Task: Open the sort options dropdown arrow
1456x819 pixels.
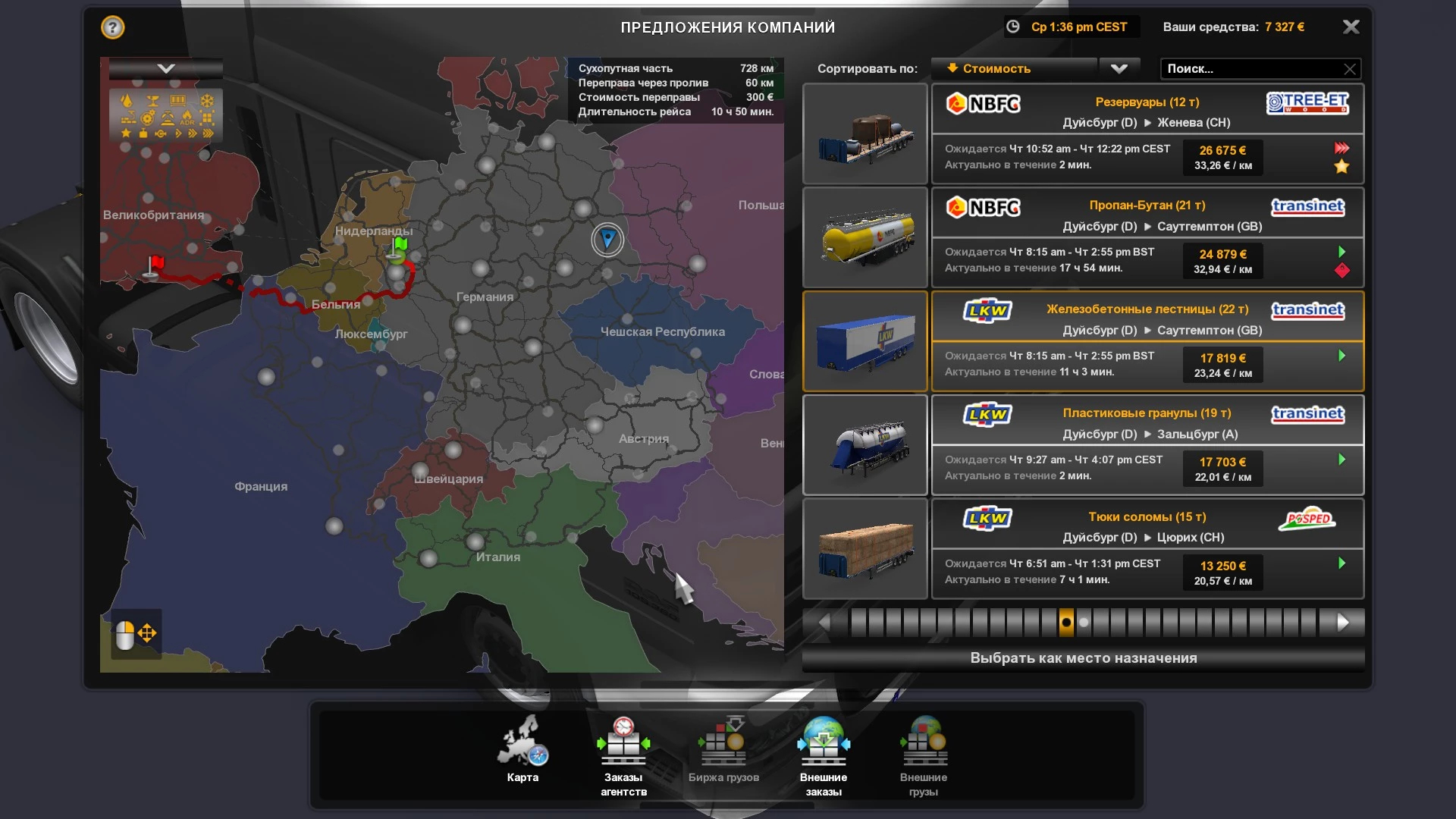Action: 1119,68
